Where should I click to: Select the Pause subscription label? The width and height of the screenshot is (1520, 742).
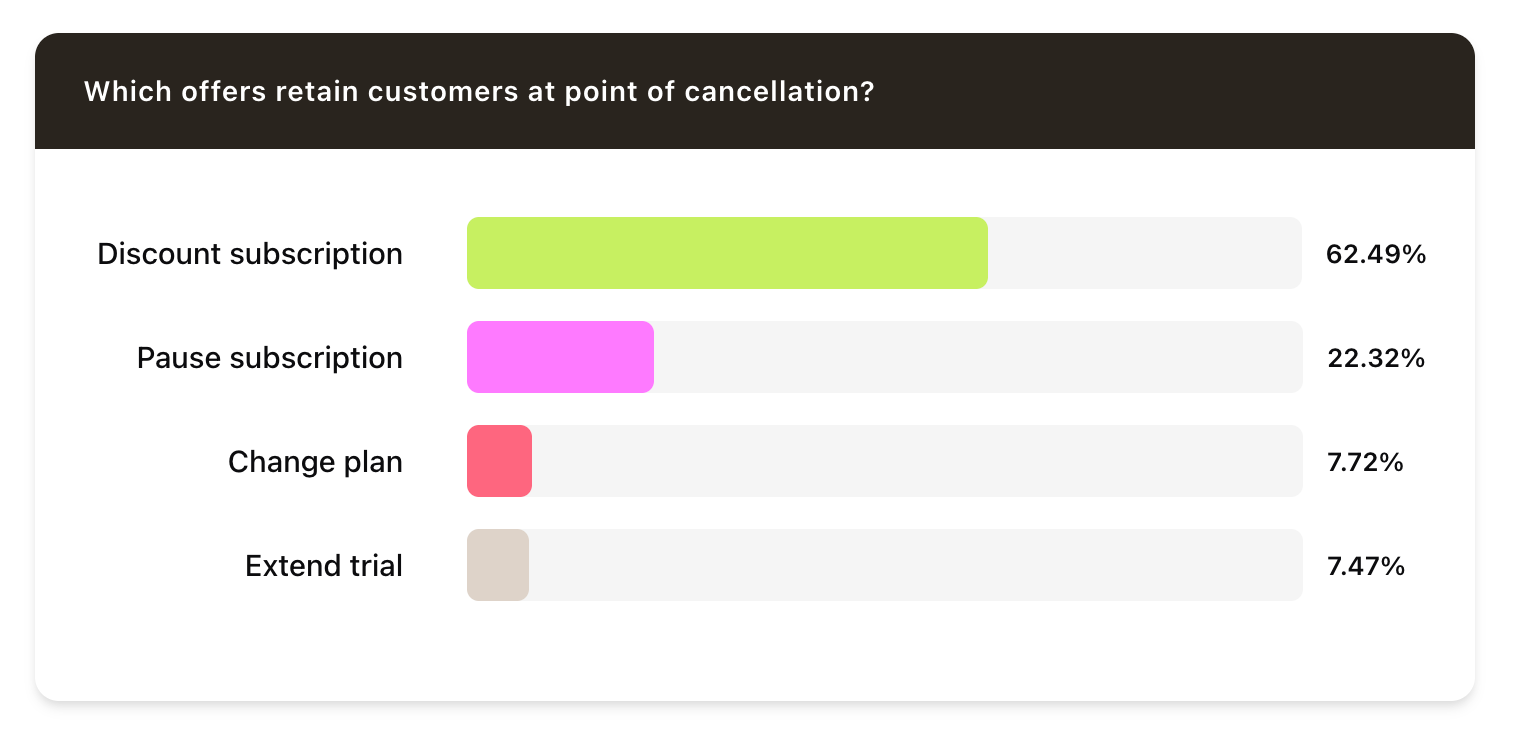(x=270, y=358)
